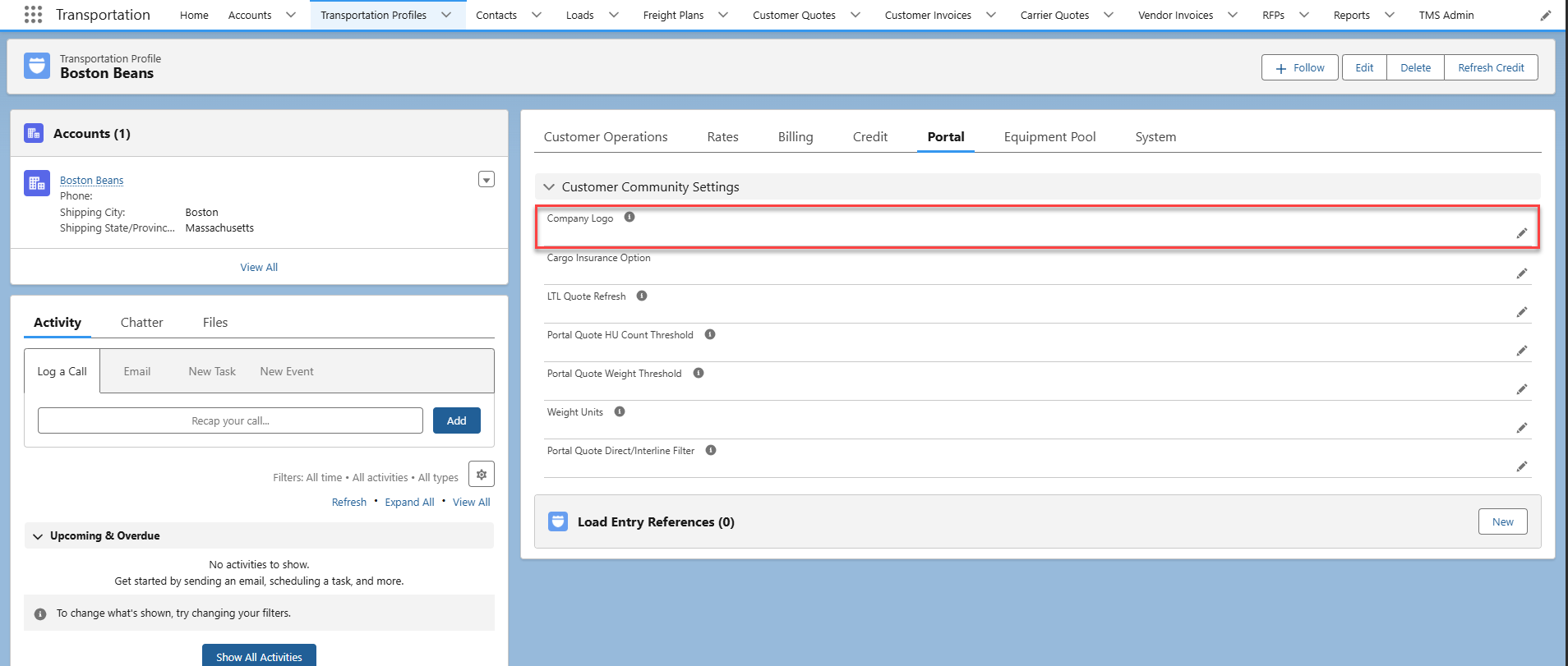Click the Recap your call input field

coord(230,421)
